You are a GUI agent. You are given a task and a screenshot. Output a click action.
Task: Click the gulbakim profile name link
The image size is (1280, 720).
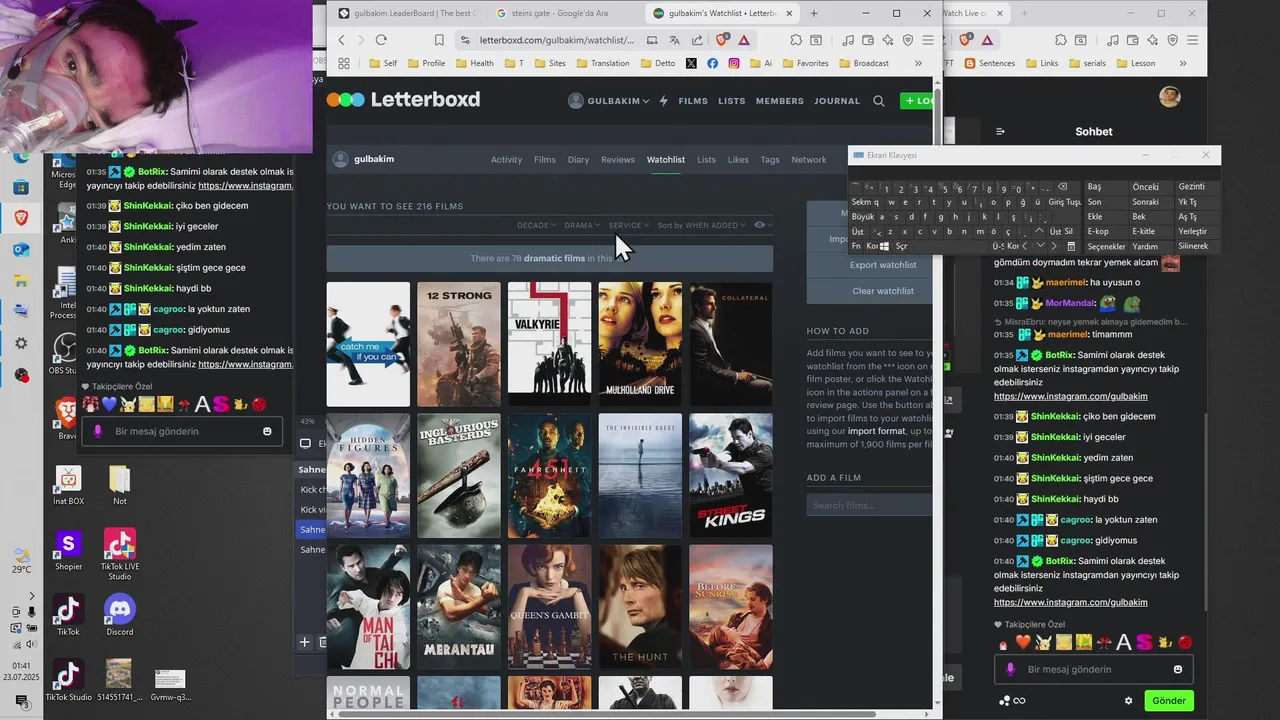coord(374,160)
